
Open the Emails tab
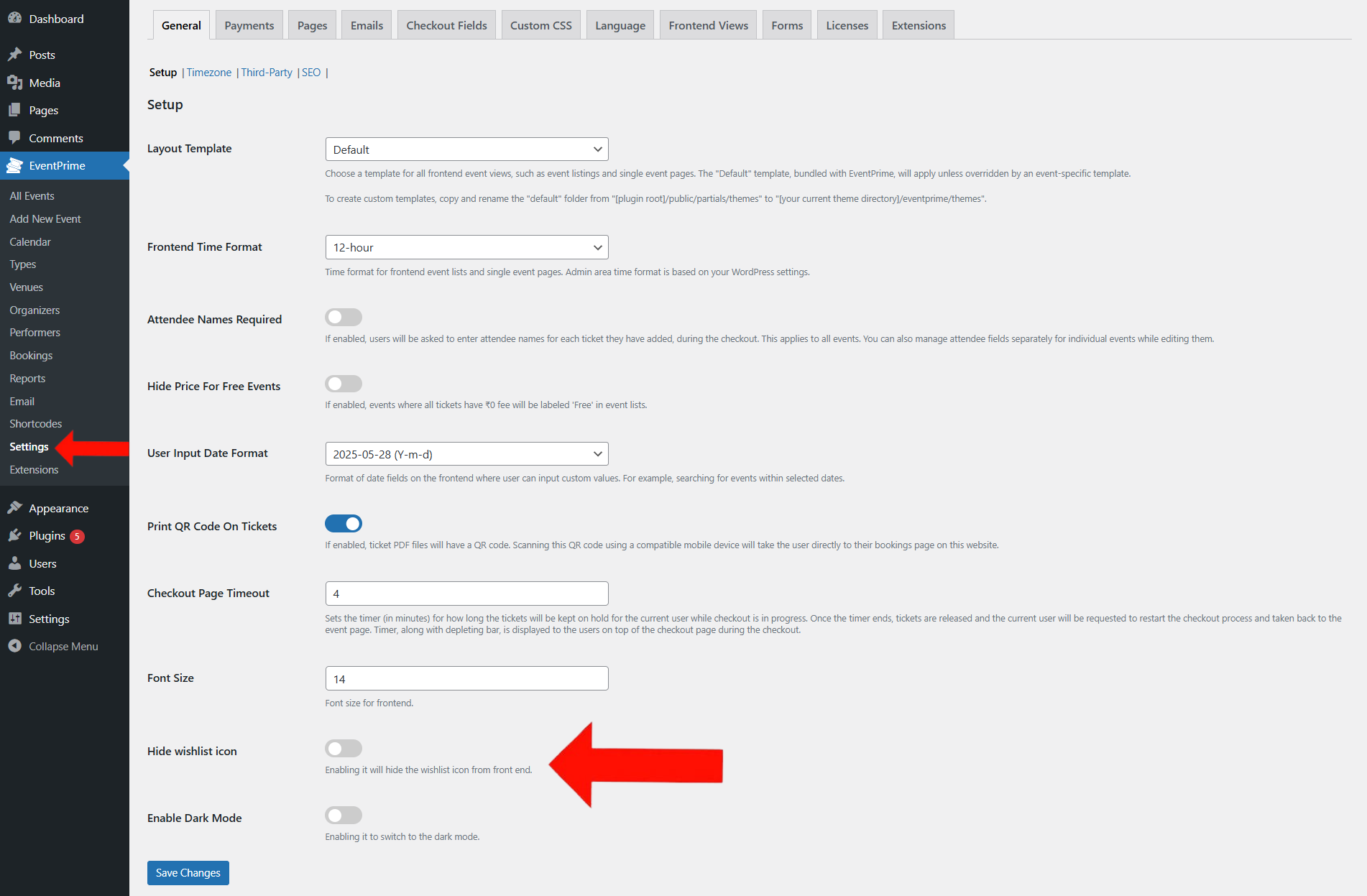[x=367, y=25]
